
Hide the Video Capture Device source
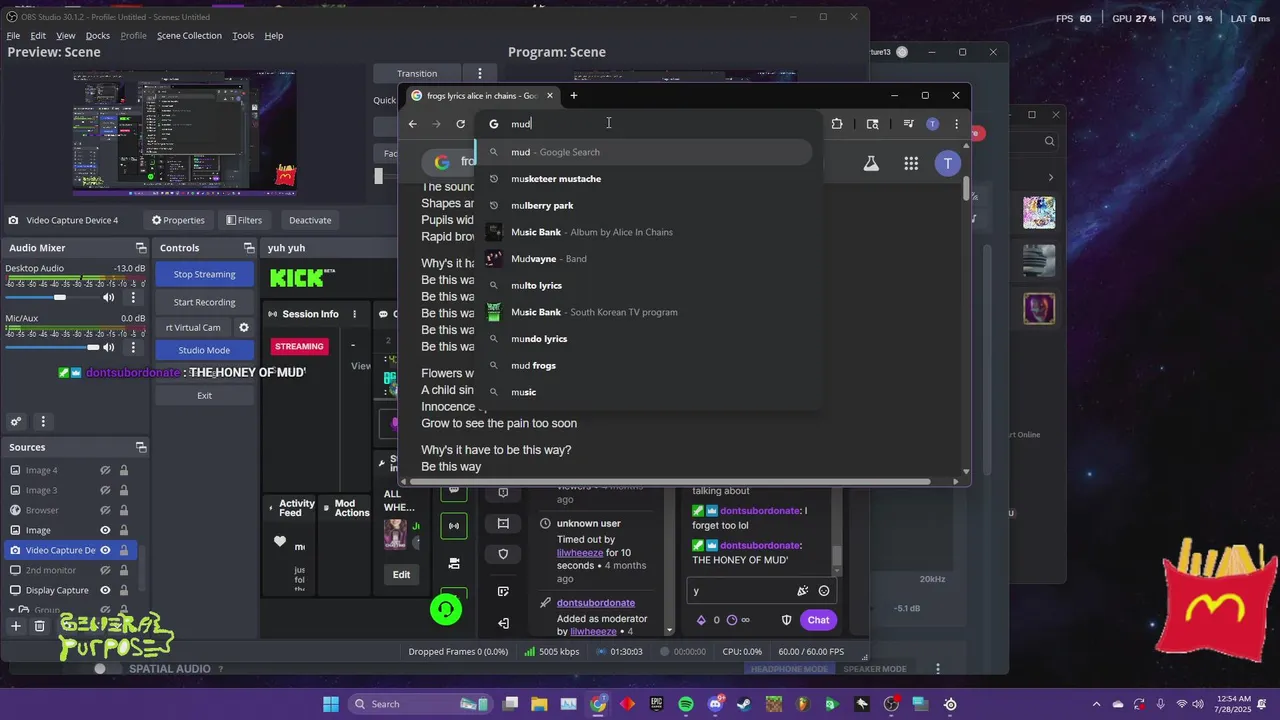(105, 550)
